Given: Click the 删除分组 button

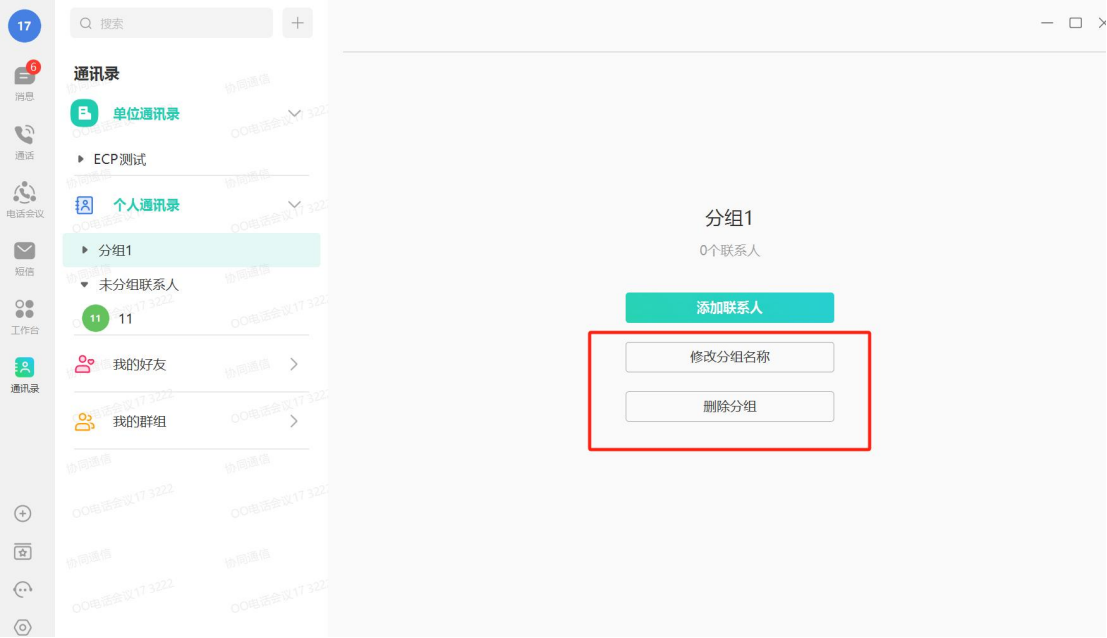Looking at the screenshot, I should (729, 406).
